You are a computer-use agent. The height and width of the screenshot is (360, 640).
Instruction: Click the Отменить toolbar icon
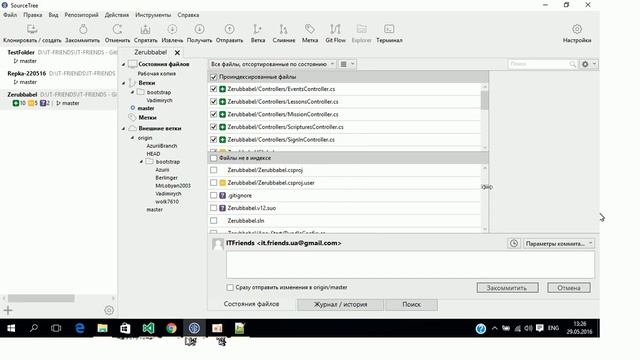click(x=117, y=29)
